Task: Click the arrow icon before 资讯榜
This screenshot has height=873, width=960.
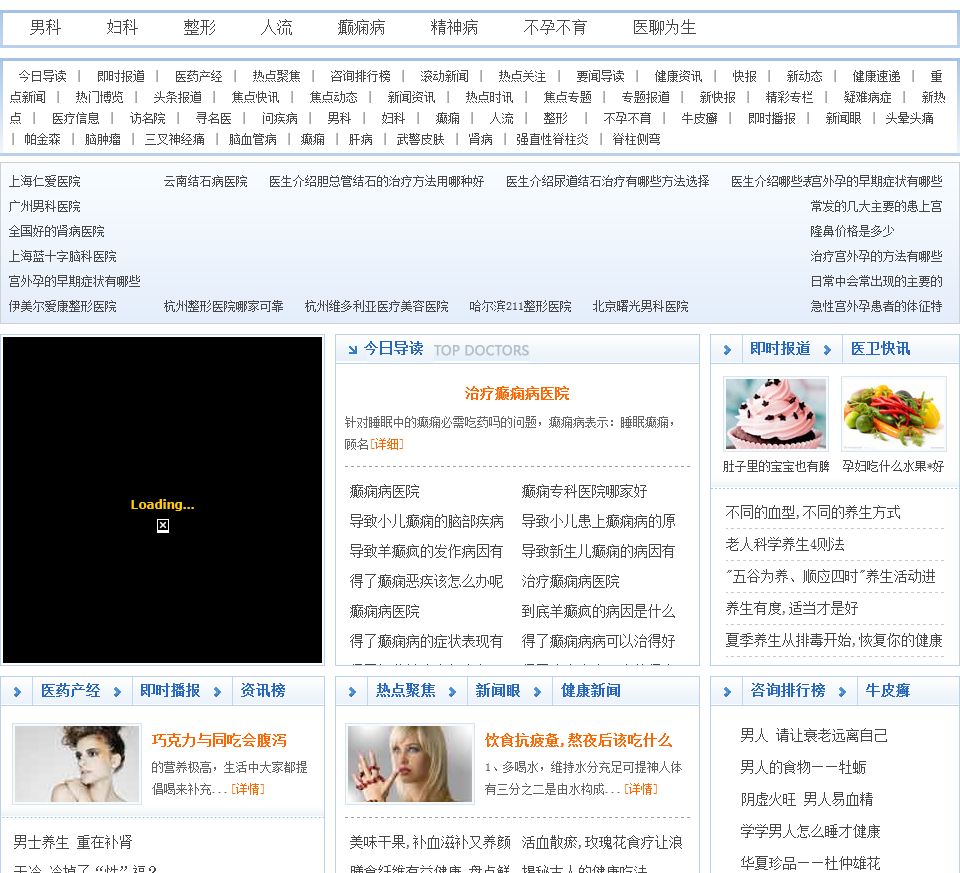Action: pos(217,692)
